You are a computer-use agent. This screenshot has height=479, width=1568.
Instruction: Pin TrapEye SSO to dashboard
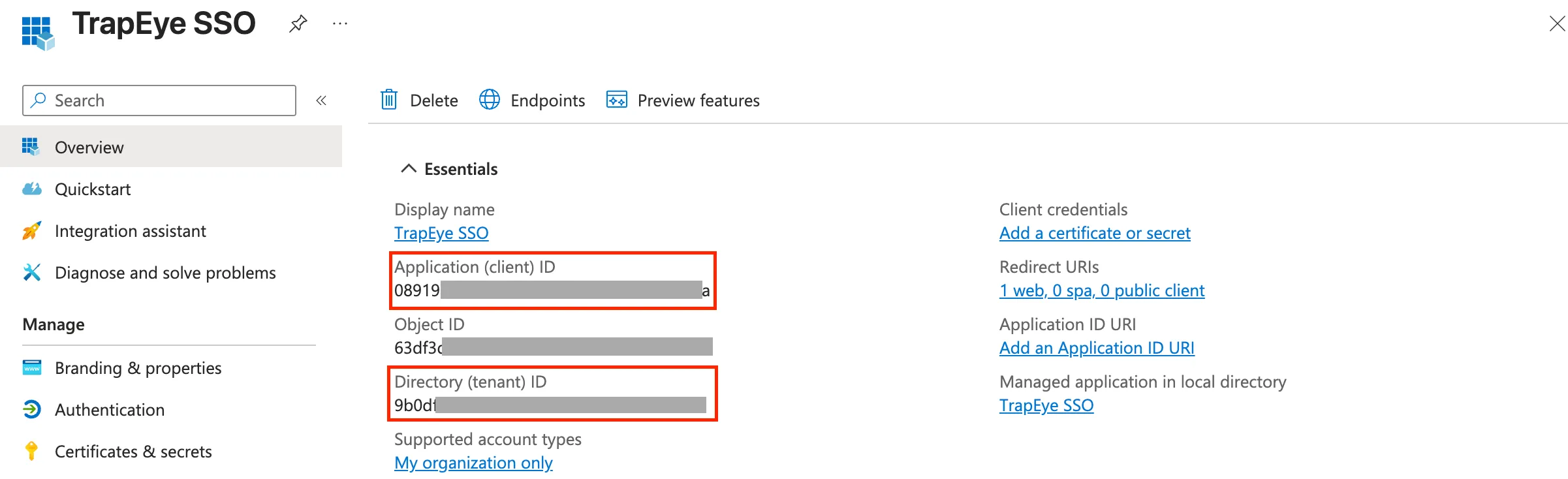298,23
